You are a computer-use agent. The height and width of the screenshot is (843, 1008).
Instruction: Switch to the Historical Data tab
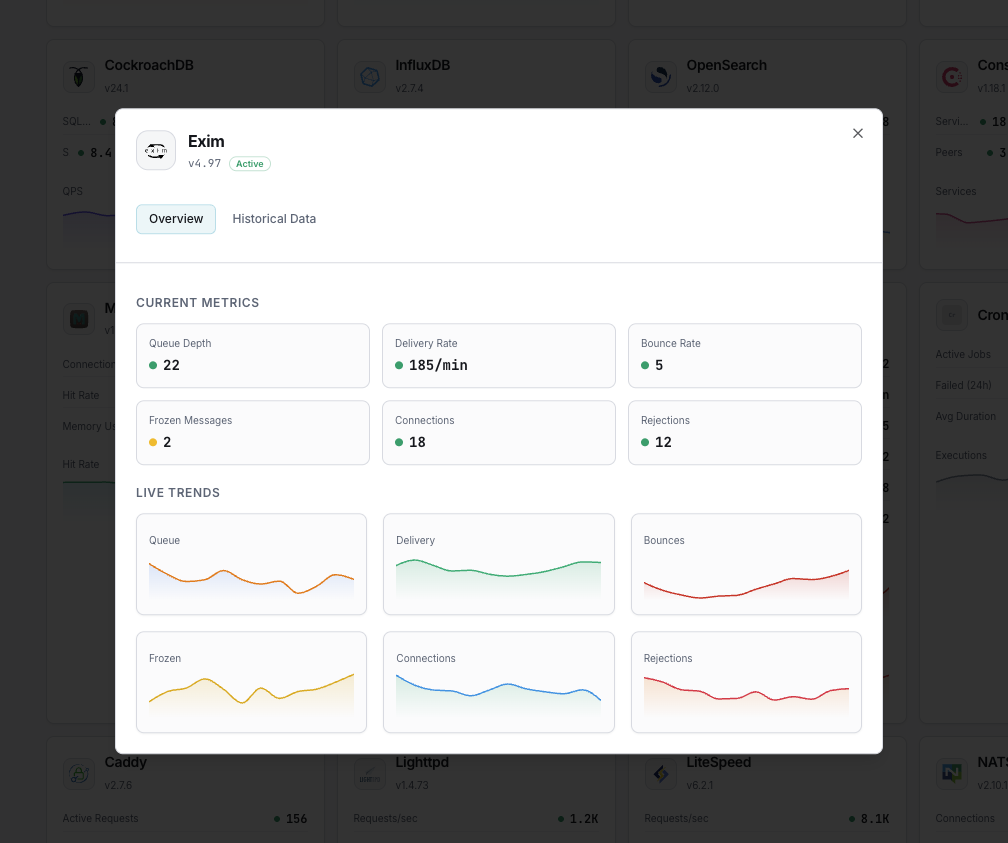coord(274,219)
